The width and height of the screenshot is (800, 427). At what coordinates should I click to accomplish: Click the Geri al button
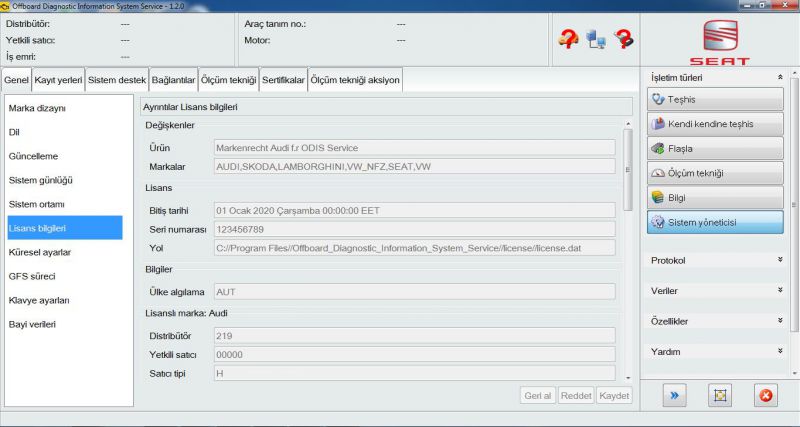point(538,395)
